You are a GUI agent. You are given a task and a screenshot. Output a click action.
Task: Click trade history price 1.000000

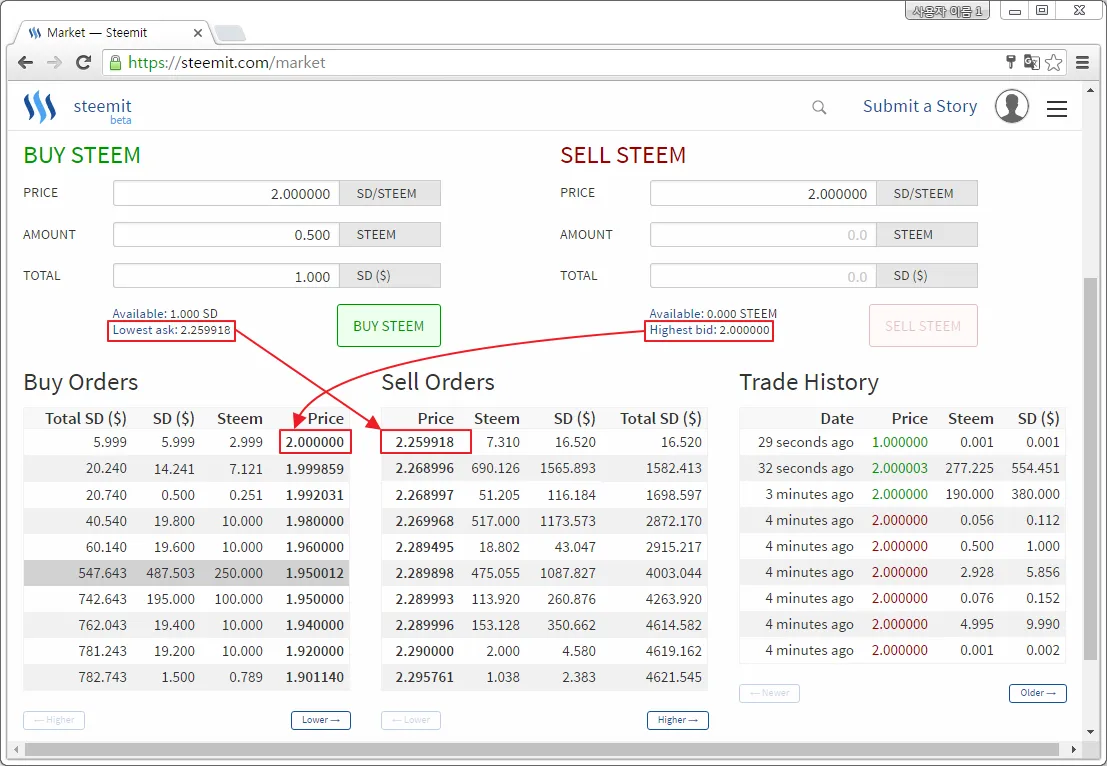[899, 442]
